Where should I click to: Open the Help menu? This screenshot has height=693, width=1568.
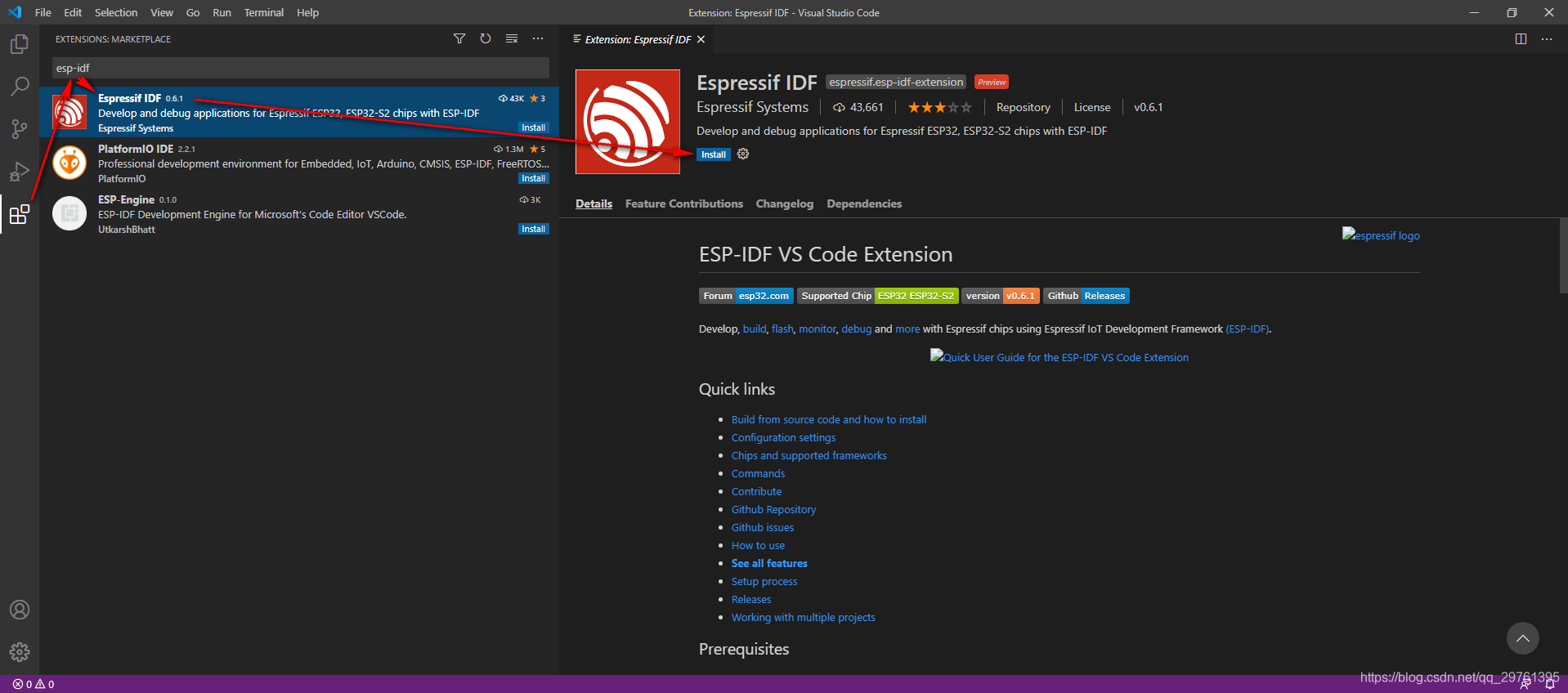(x=308, y=12)
